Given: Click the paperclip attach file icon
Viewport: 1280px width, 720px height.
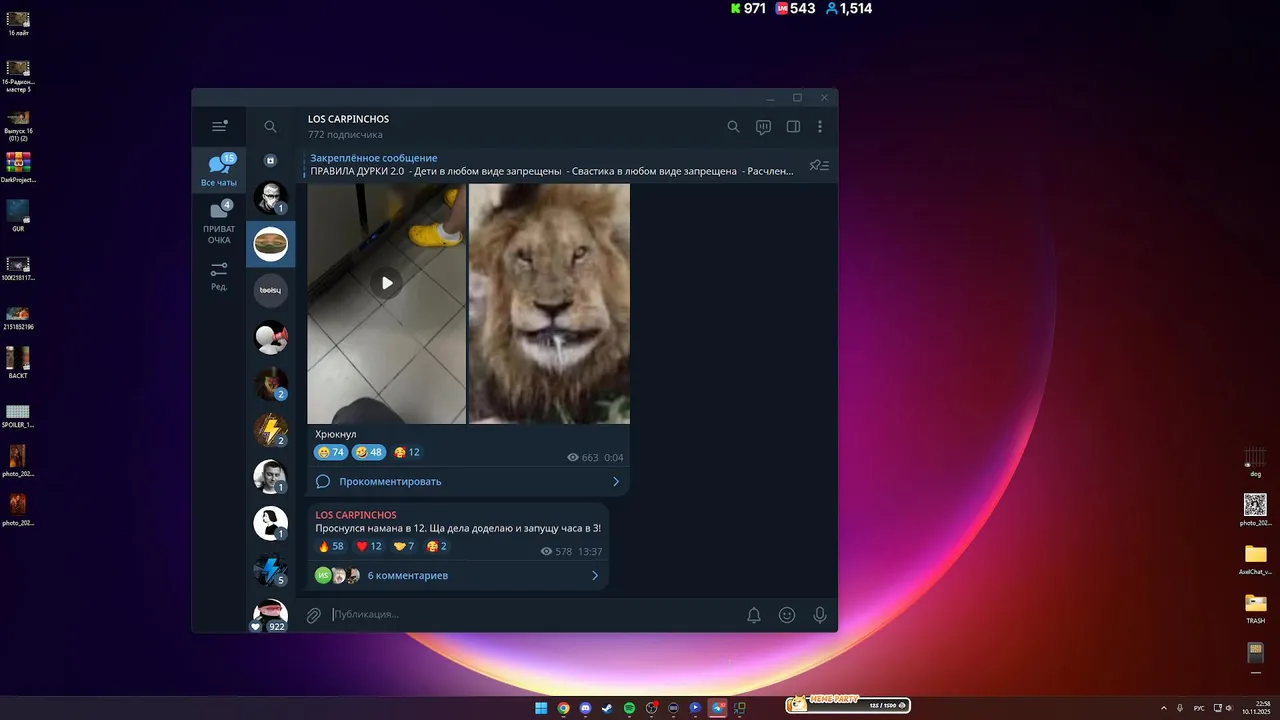Looking at the screenshot, I should click(x=313, y=615).
